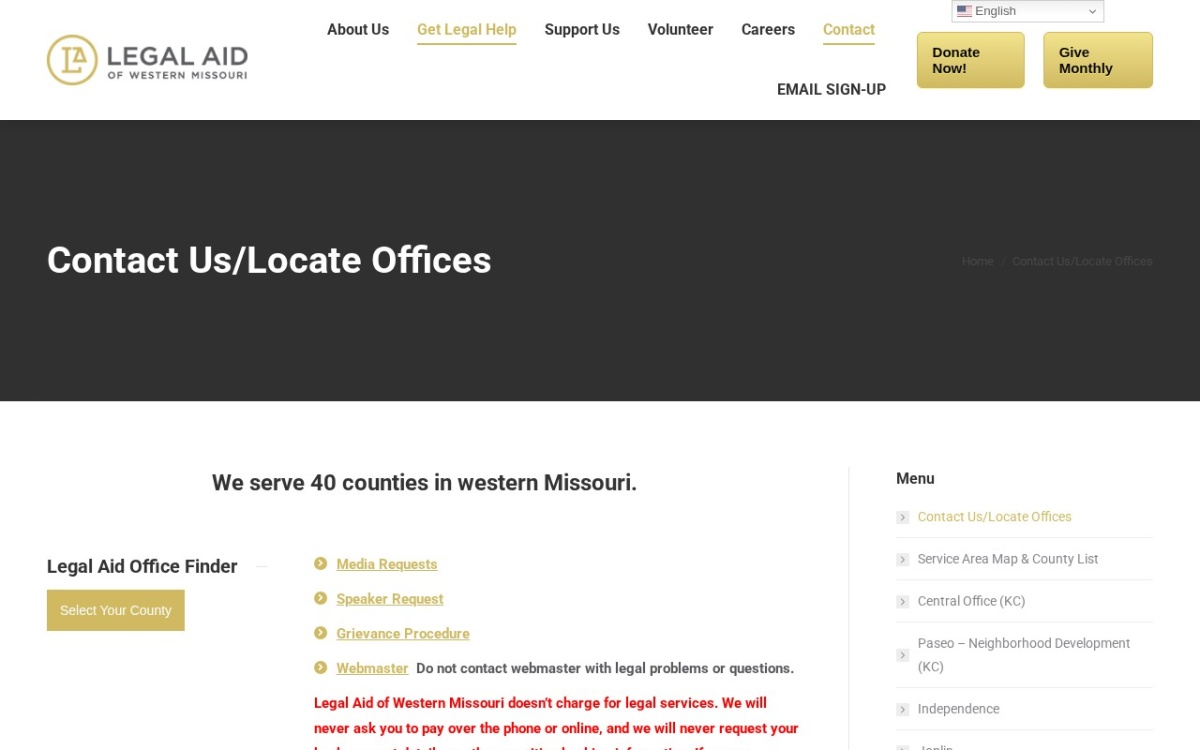Click the 'We serve 40 counties' heading
The image size is (1200, 750).
[x=424, y=483]
